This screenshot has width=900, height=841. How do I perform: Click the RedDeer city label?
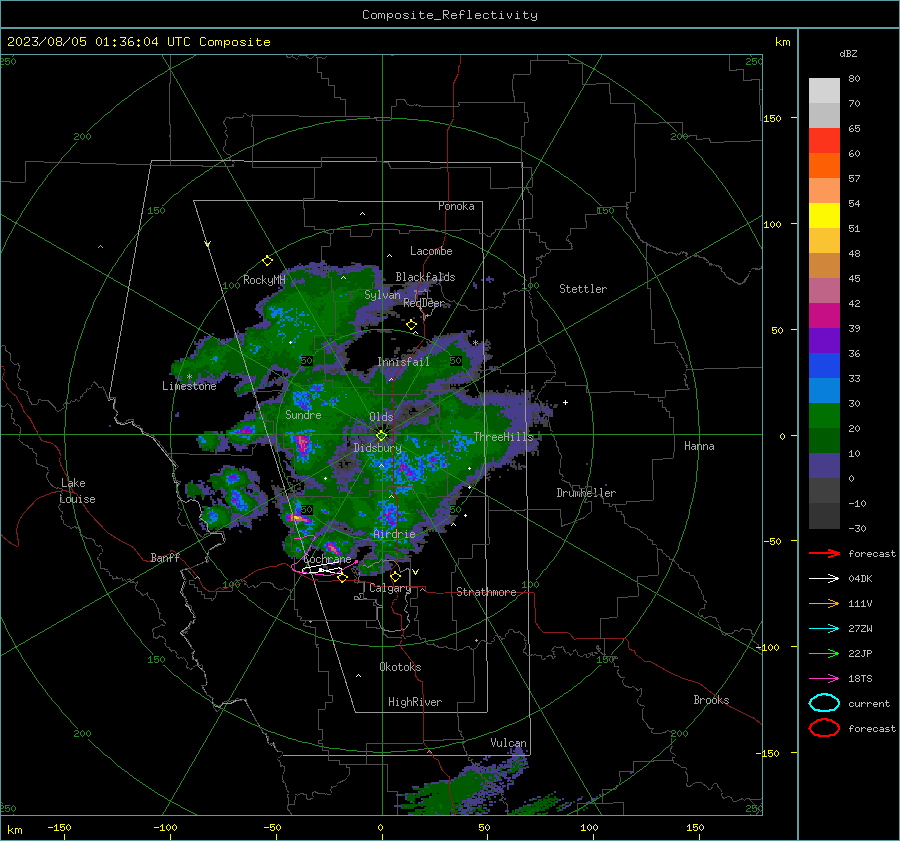coord(424,303)
